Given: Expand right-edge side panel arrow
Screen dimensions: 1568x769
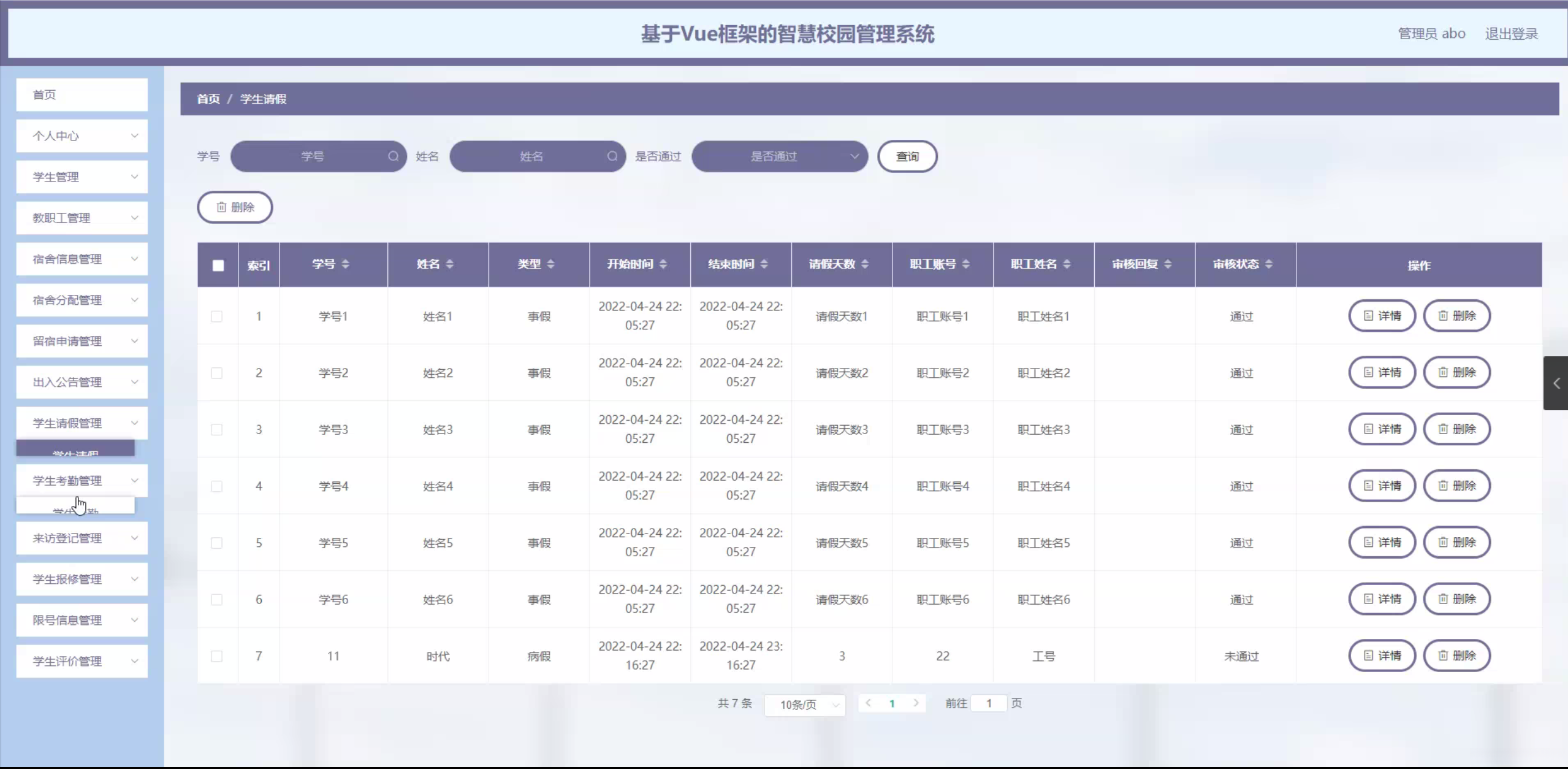Looking at the screenshot, I should point(1556,383).
